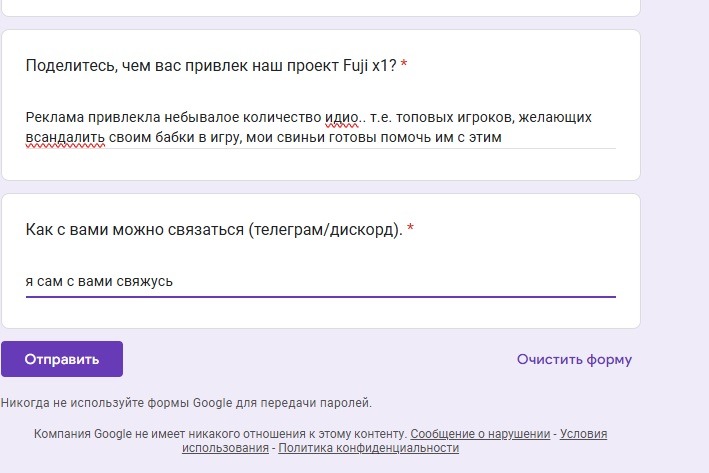This screenshot has height=473, width=709.
Task: Focus the Fuji x1 project answer field
Action: coord(321,128)
